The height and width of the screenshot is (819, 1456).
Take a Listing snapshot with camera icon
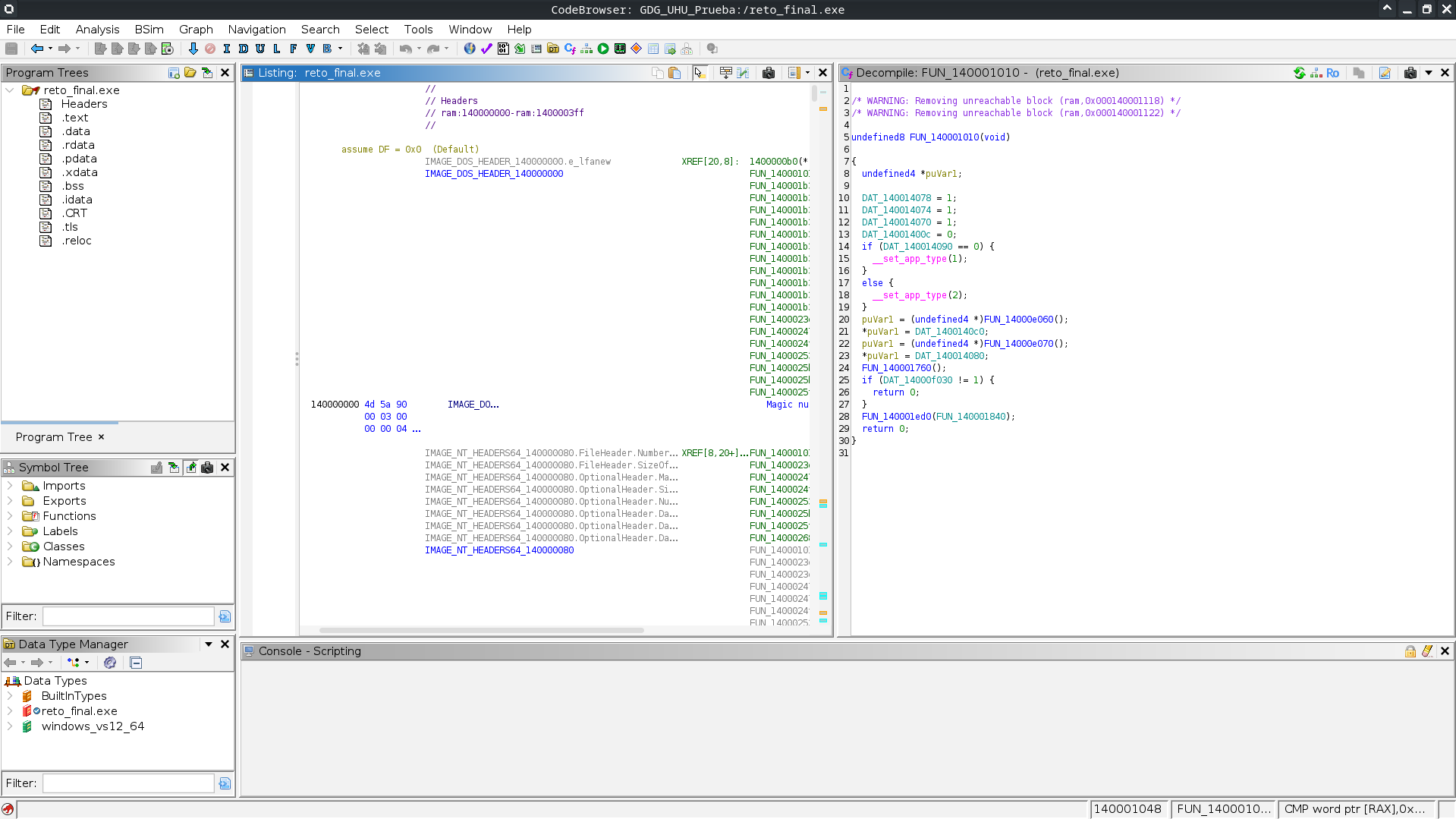(x=769, y=73)
